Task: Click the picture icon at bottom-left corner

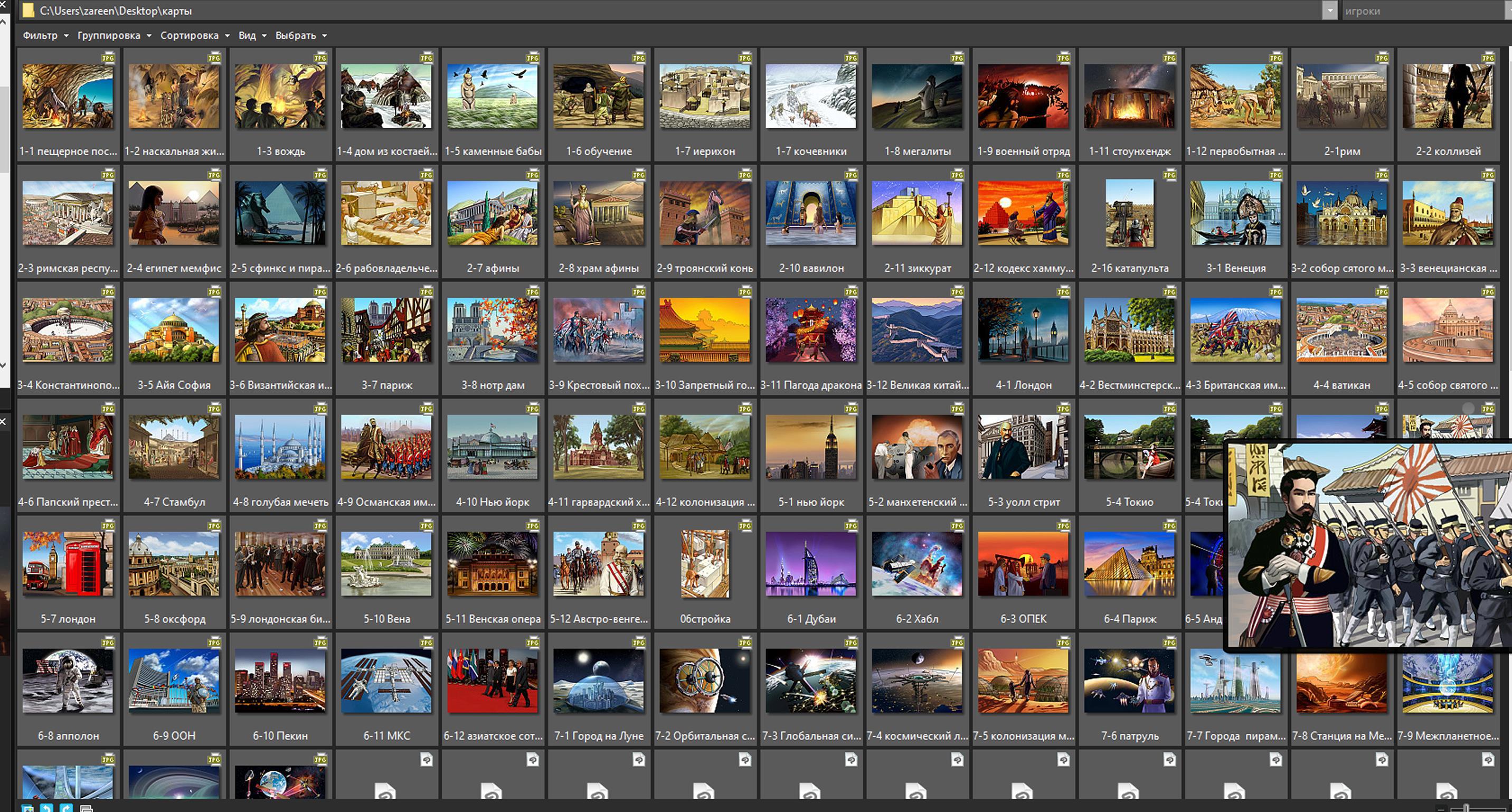Action: pos(27,809)
